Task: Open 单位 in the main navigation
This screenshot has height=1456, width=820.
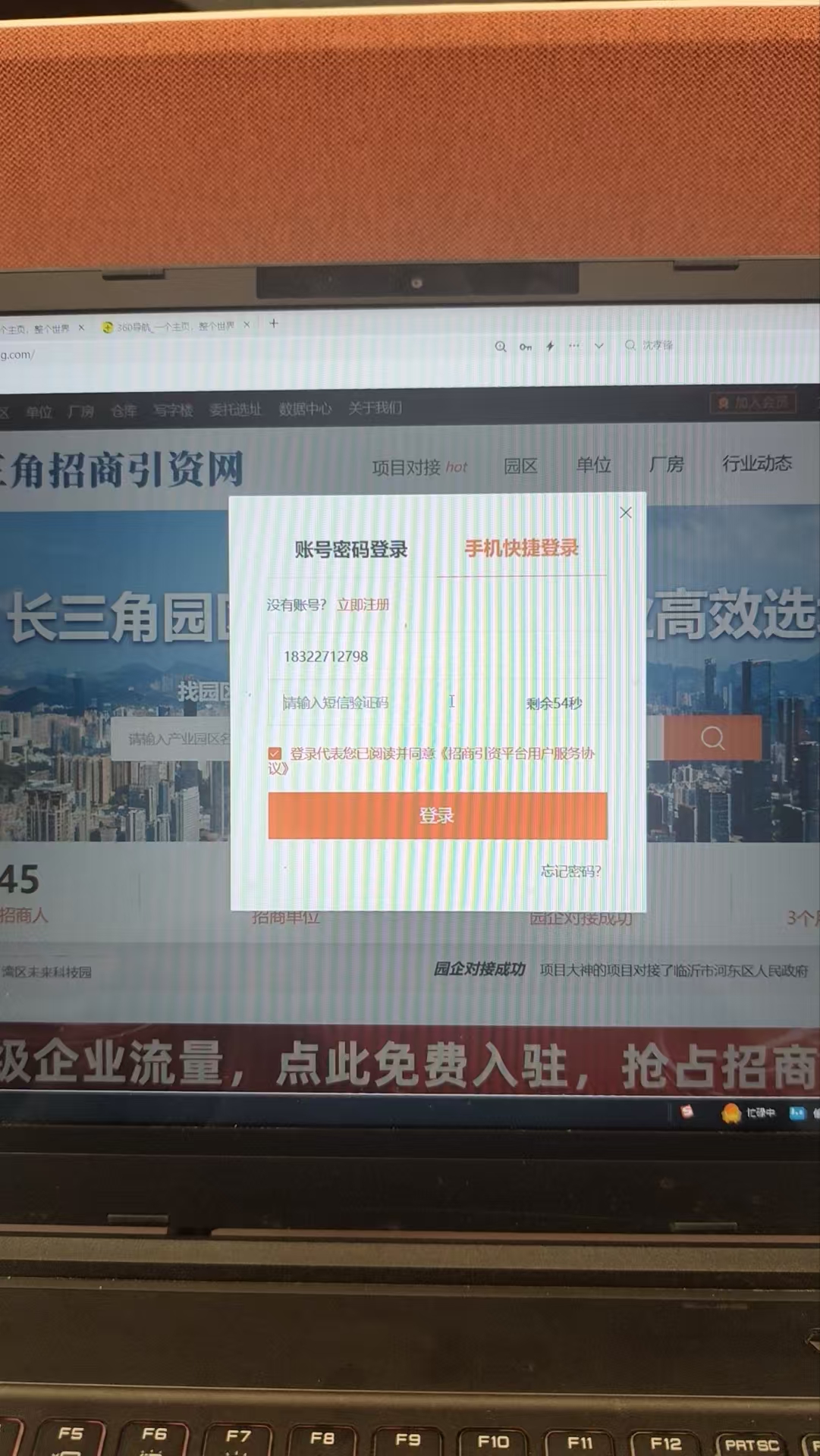Action: [593, 465]
